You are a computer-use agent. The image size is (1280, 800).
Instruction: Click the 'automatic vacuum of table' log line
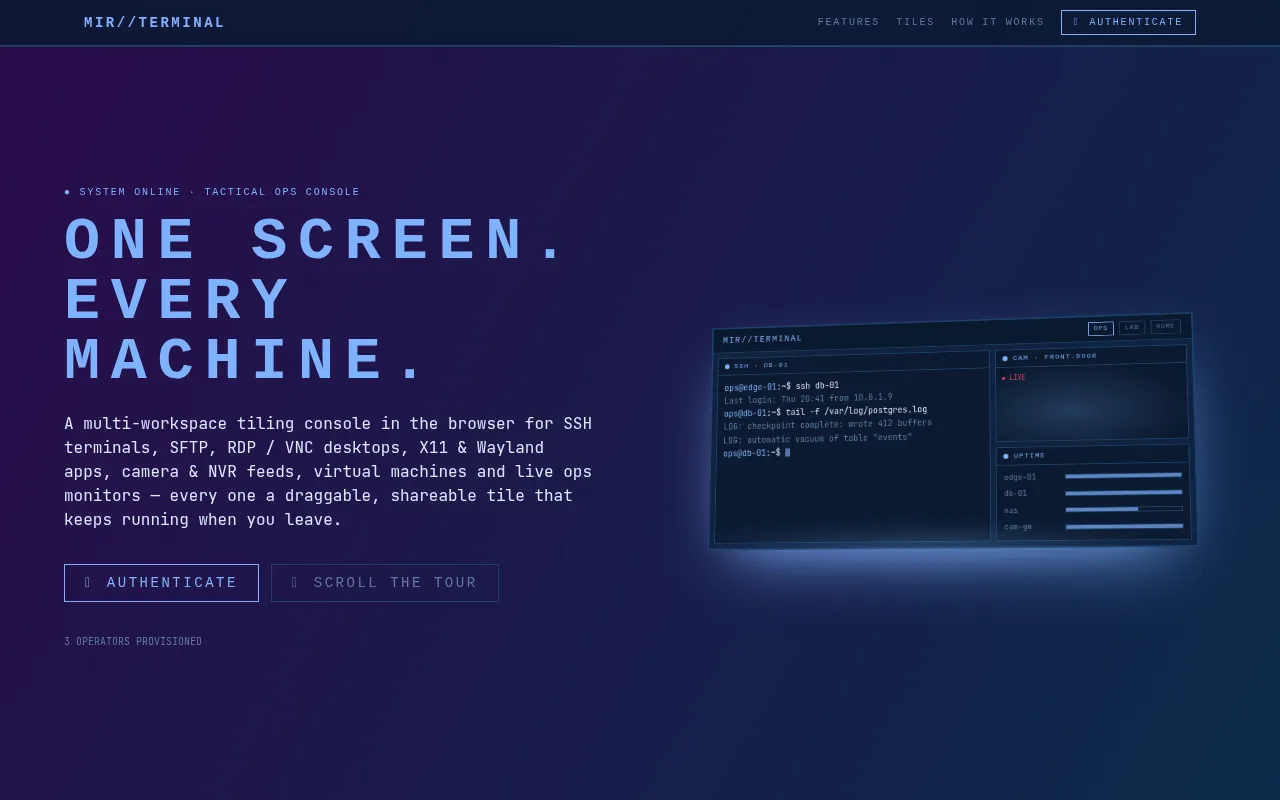[x=817, y=438]
